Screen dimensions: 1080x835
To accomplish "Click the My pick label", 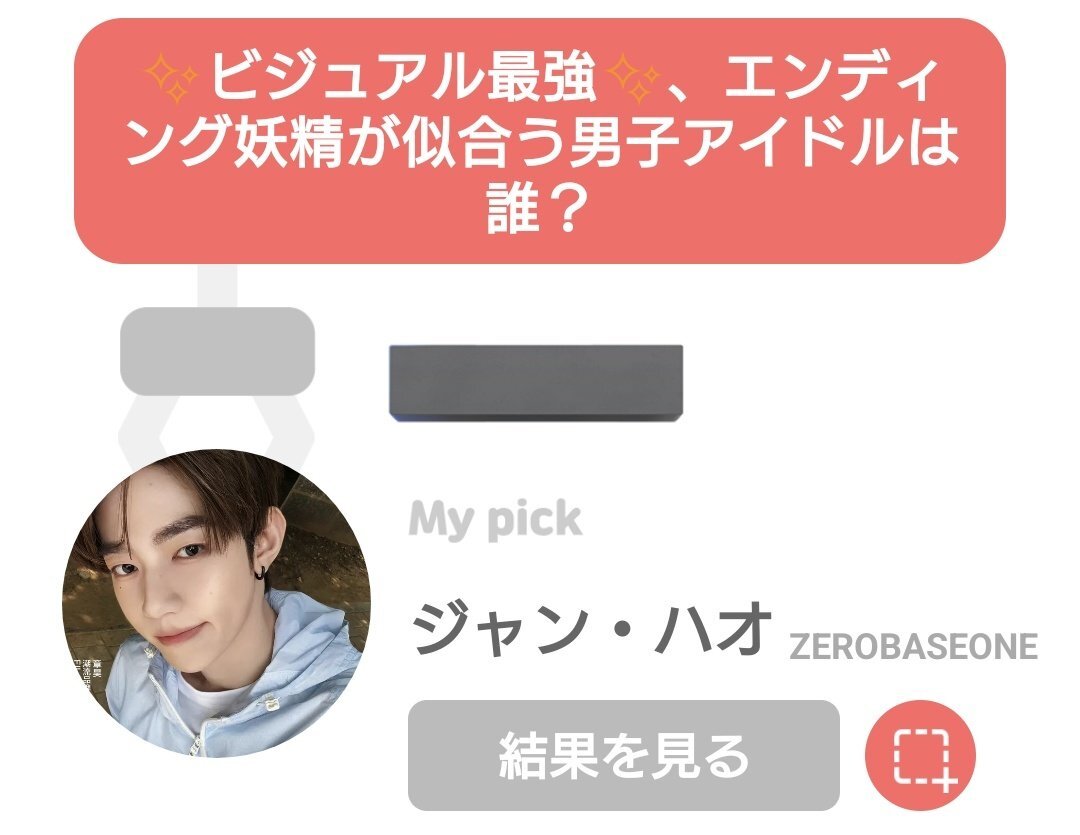I will (495, 519).
